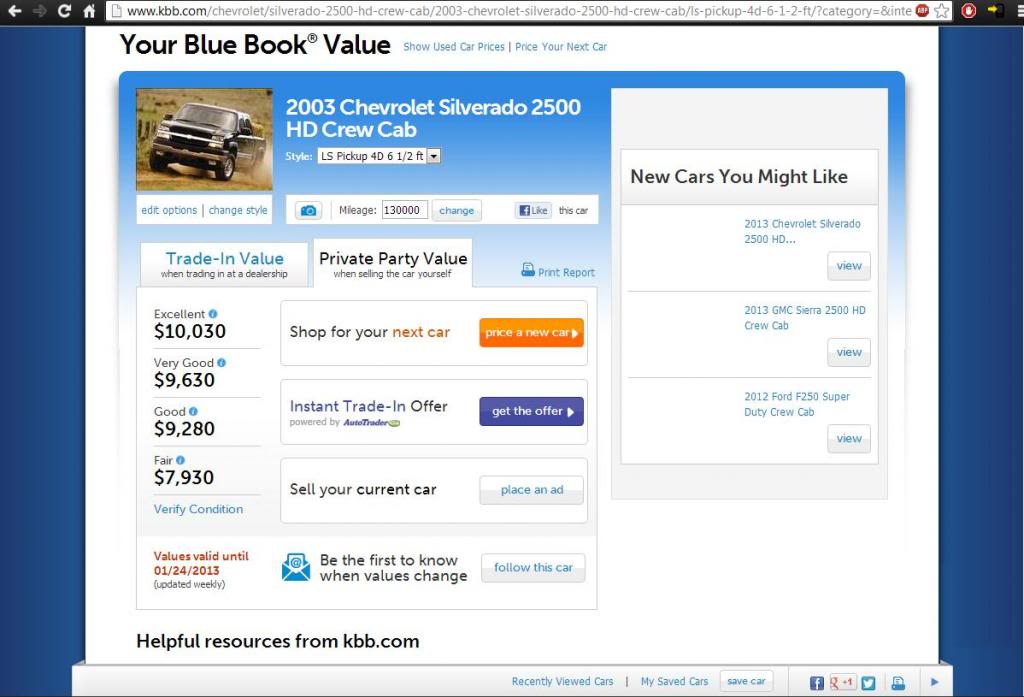This screenshot has width=1024, height=697.
Task: Click the Silverado truck photo thumbnail
Action: tap(204, 140)
